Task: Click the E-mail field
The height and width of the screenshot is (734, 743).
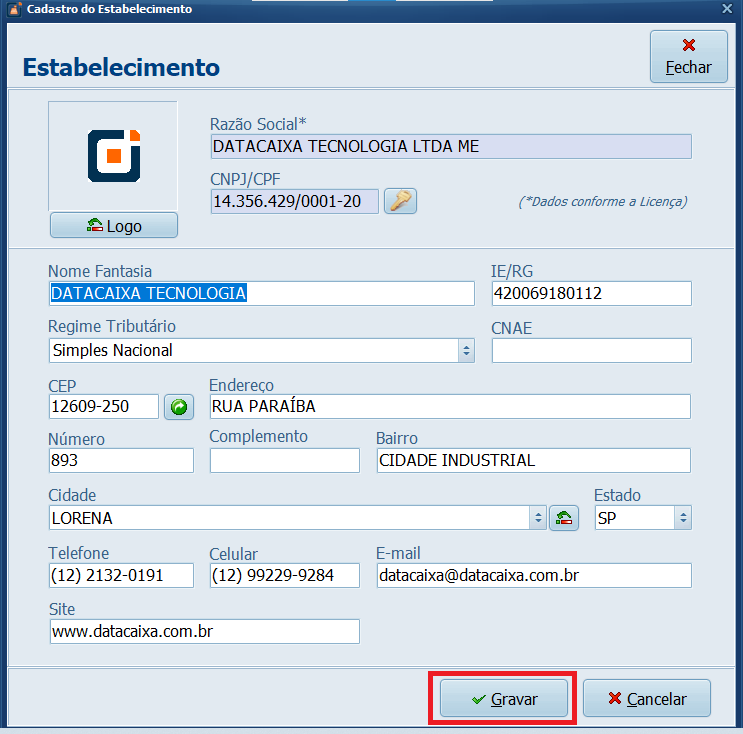Action: (534, 575)
